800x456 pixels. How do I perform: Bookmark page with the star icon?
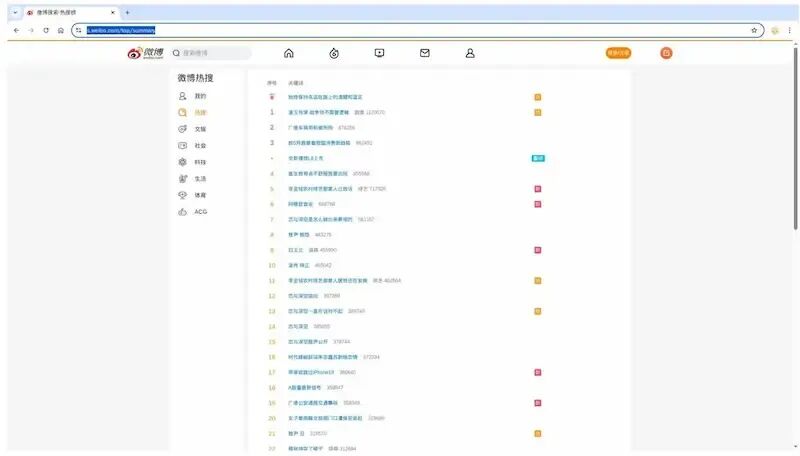click(x=754, y=31)
